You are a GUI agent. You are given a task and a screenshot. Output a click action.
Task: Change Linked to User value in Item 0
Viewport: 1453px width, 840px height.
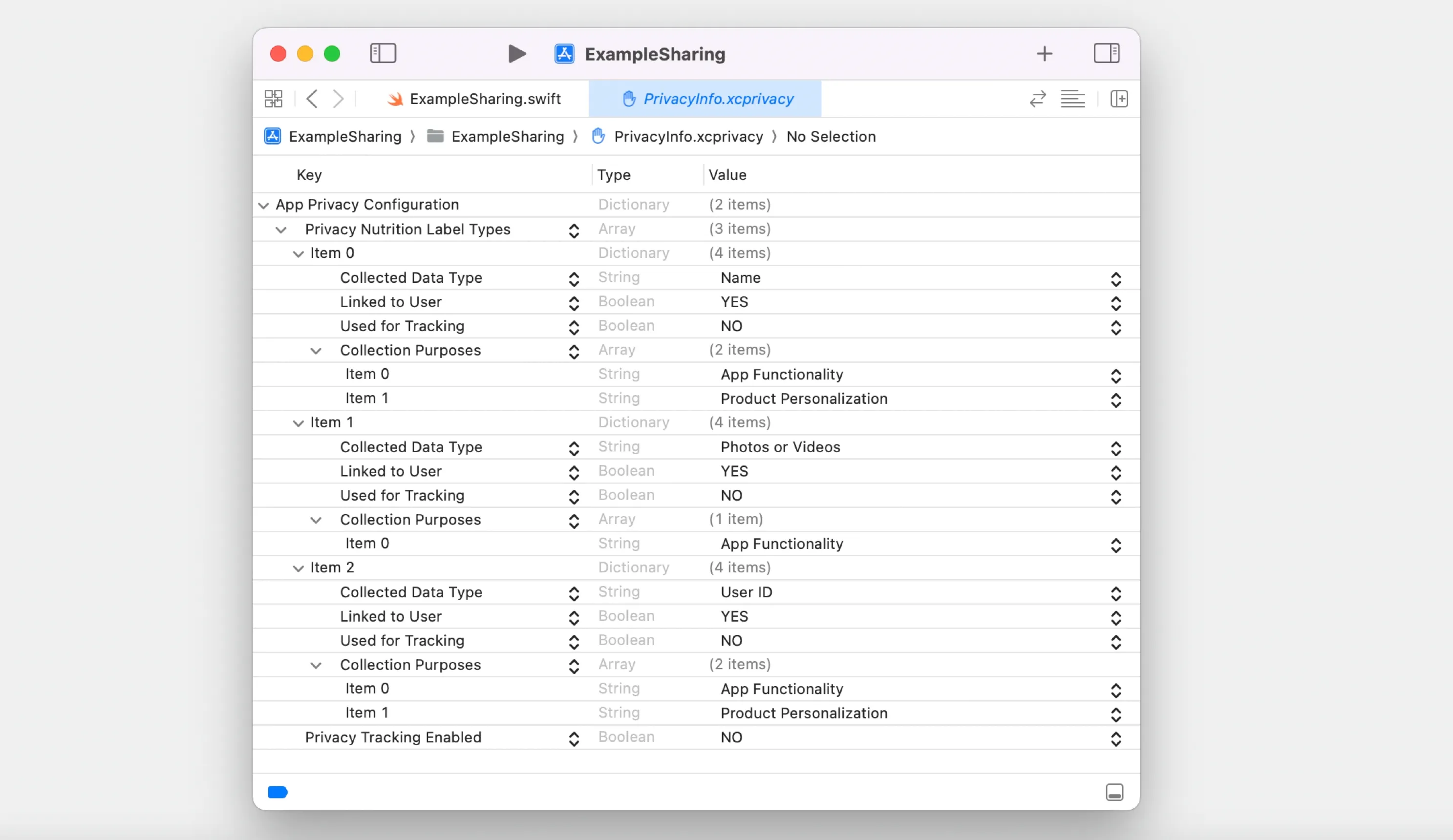[1116, 303]
